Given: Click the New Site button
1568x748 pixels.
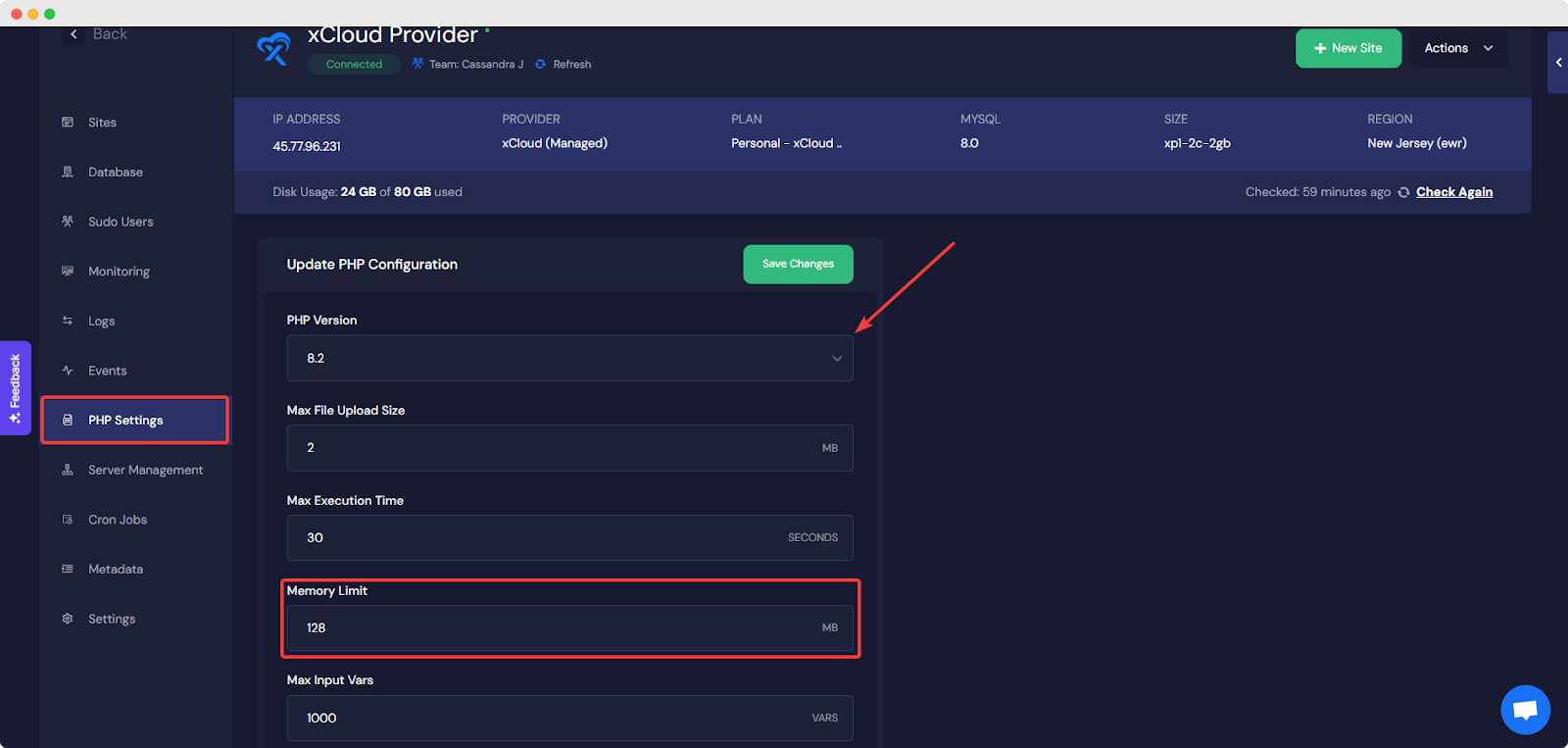Looking at the screenshot, I should pyautogui.click(x=1347, y=48).
